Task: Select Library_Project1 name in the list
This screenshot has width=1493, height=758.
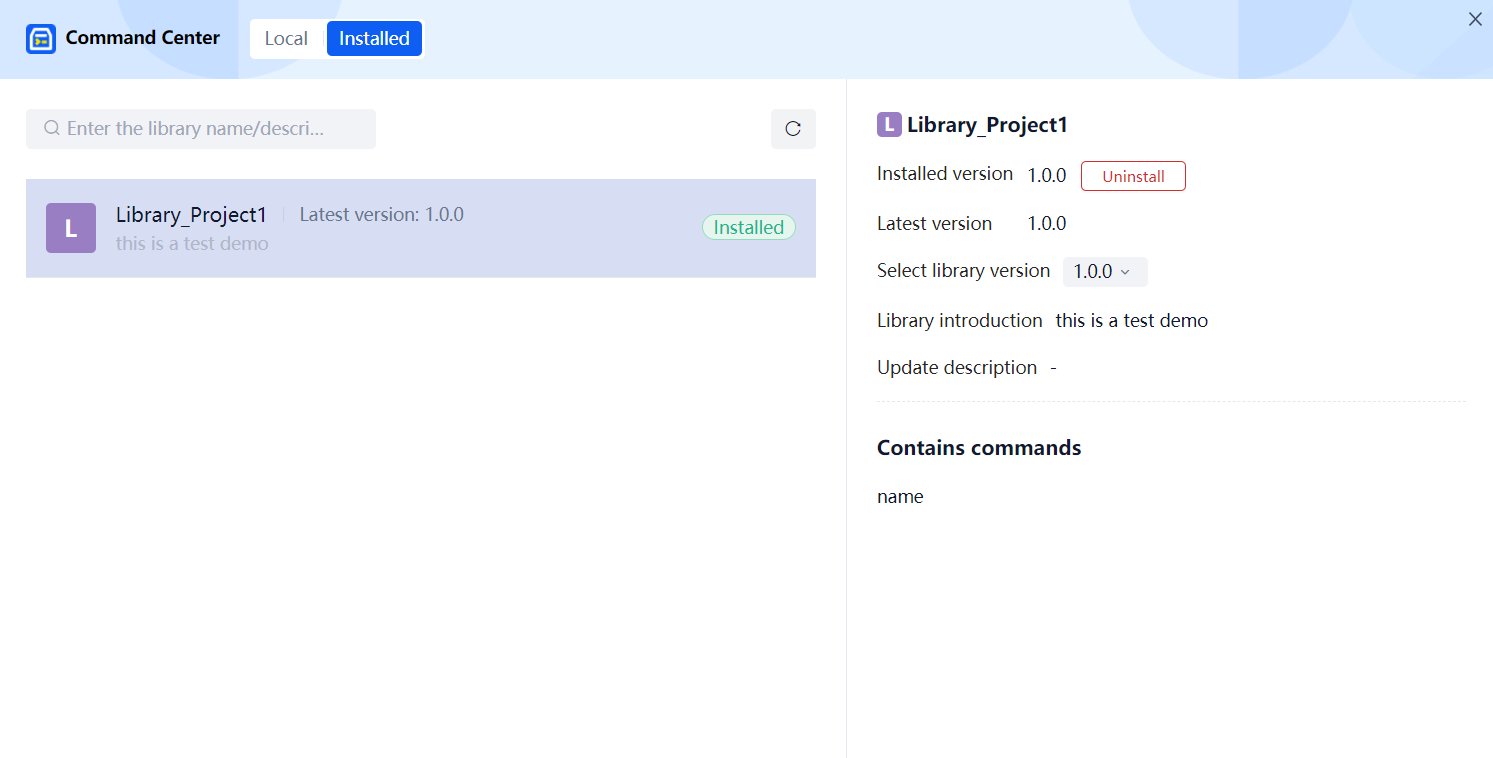Action: (191, 215)
